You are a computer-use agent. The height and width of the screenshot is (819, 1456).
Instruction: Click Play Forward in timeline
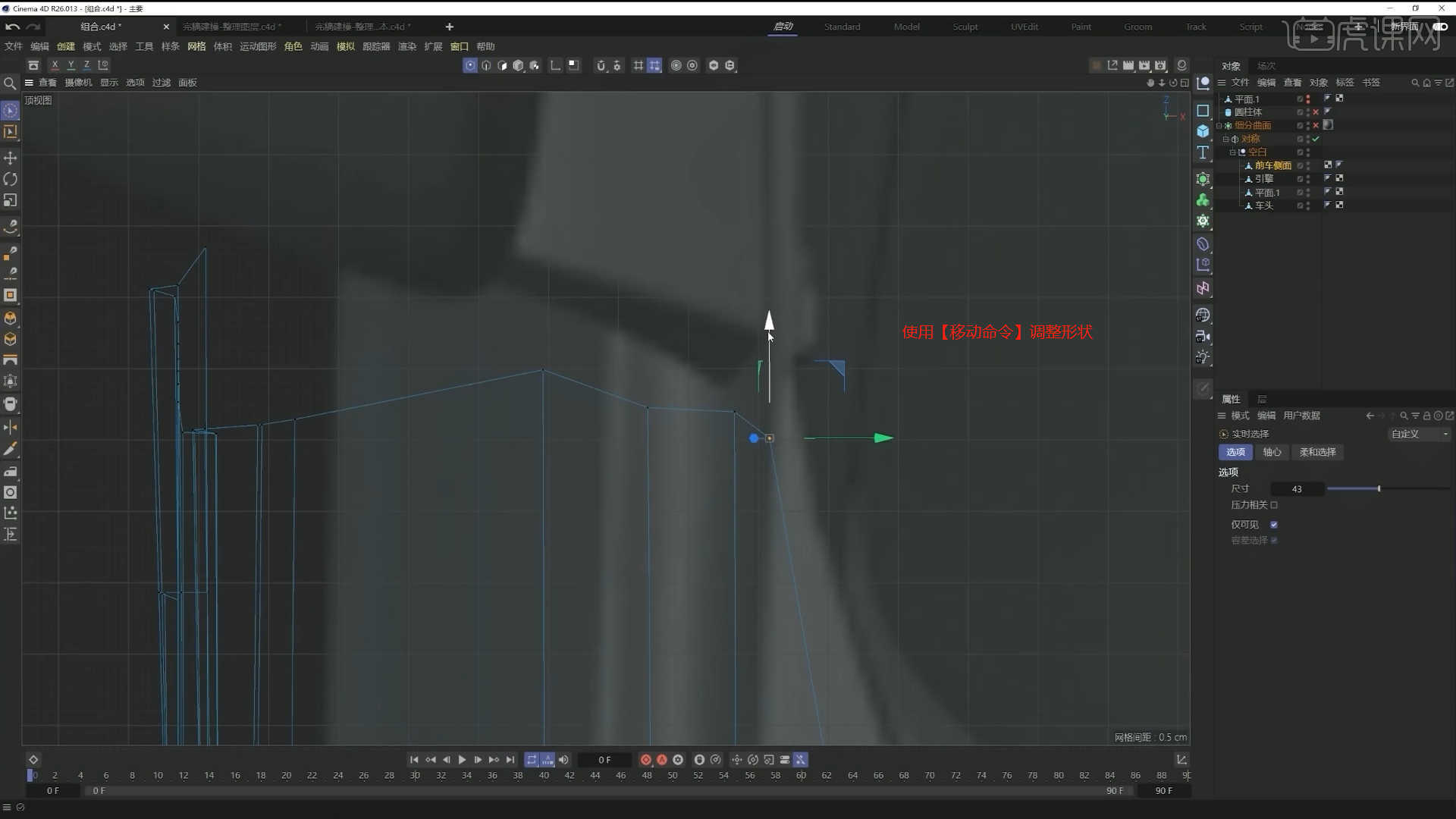click(x=462, y=760)
